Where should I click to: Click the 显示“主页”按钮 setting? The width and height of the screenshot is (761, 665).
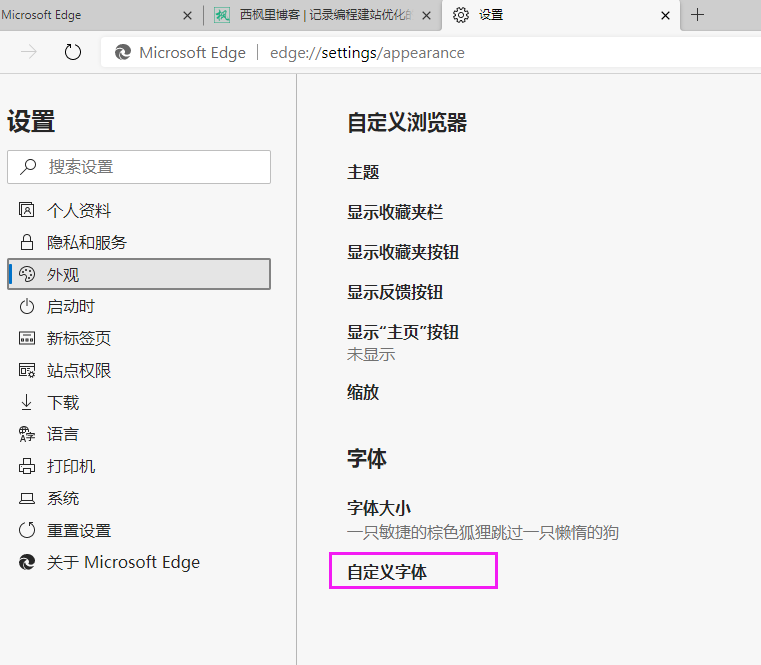point(403,332)
